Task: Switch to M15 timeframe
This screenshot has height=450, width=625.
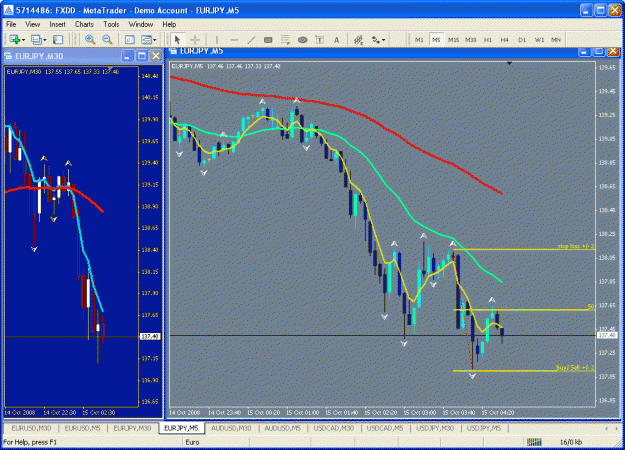Action: [453, 40]
